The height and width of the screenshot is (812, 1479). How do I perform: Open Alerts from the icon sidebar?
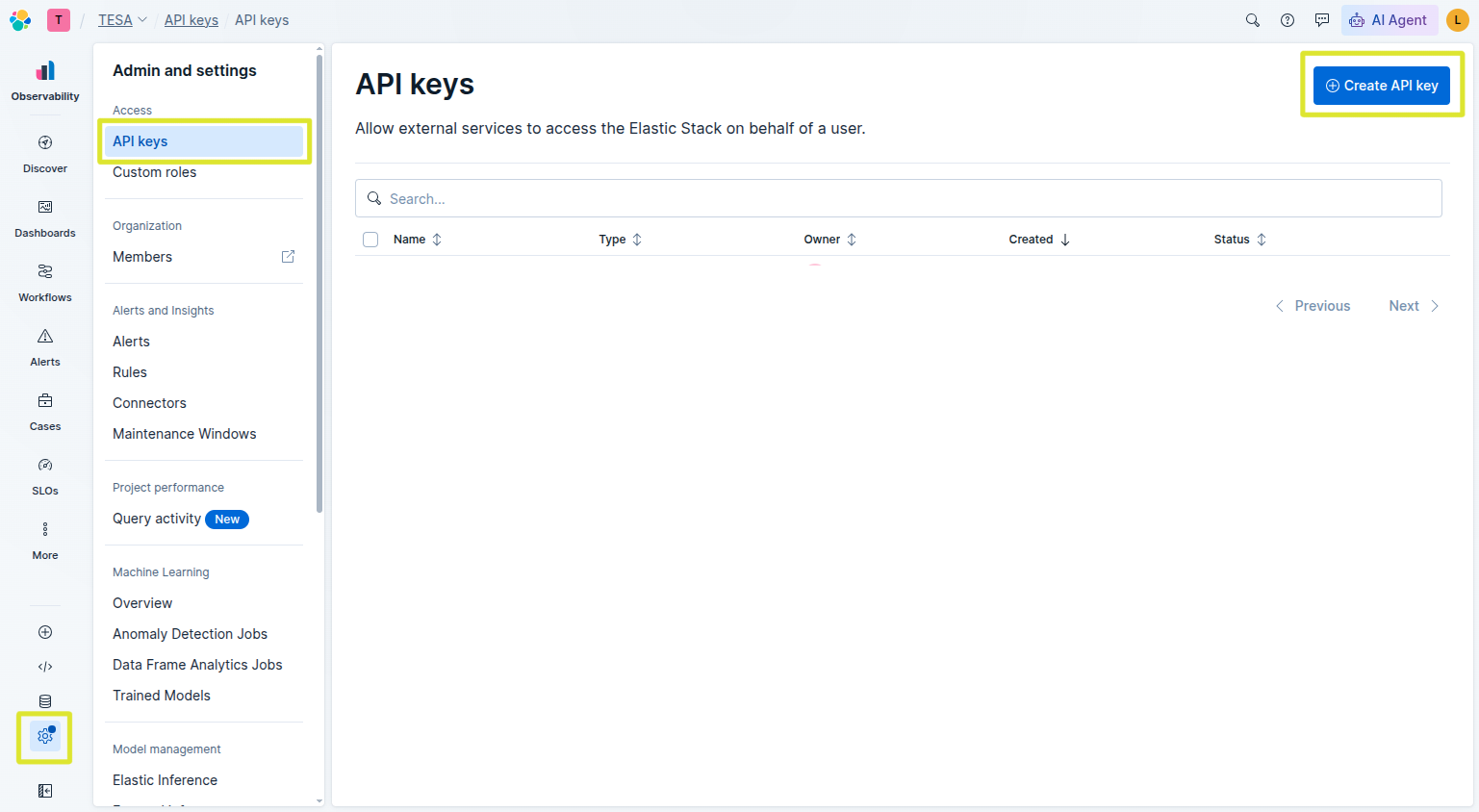[x=45, y=347]
